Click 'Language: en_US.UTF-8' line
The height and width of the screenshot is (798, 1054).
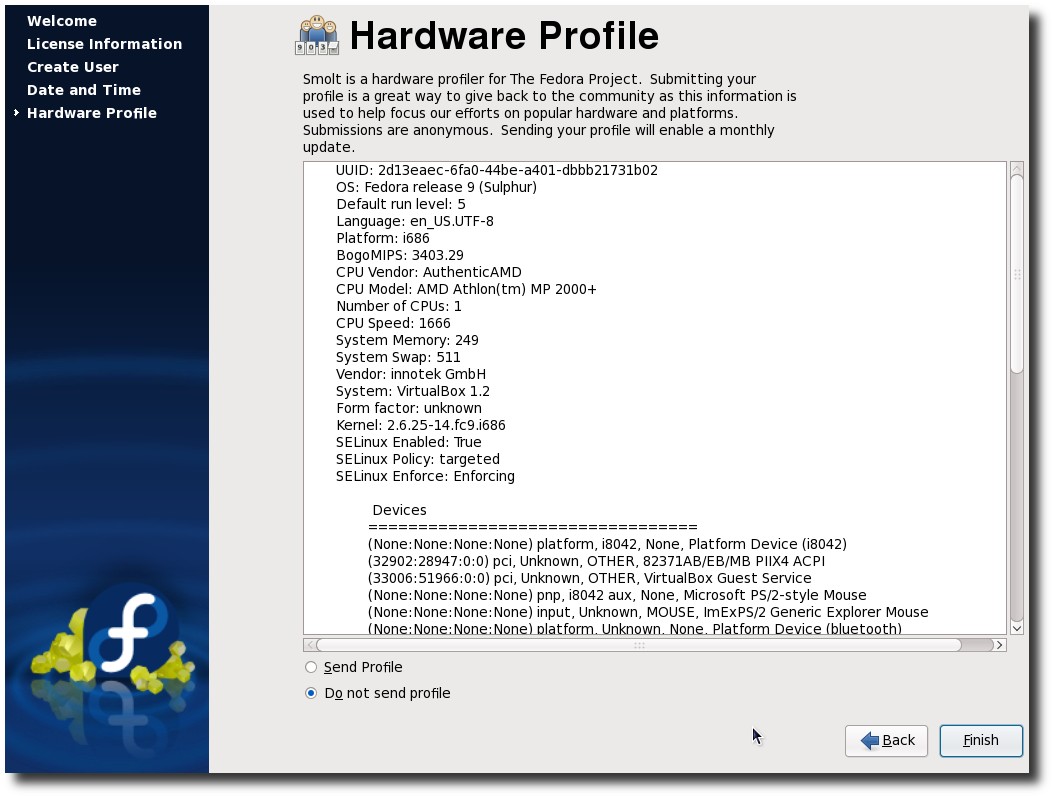coord(415,221)
